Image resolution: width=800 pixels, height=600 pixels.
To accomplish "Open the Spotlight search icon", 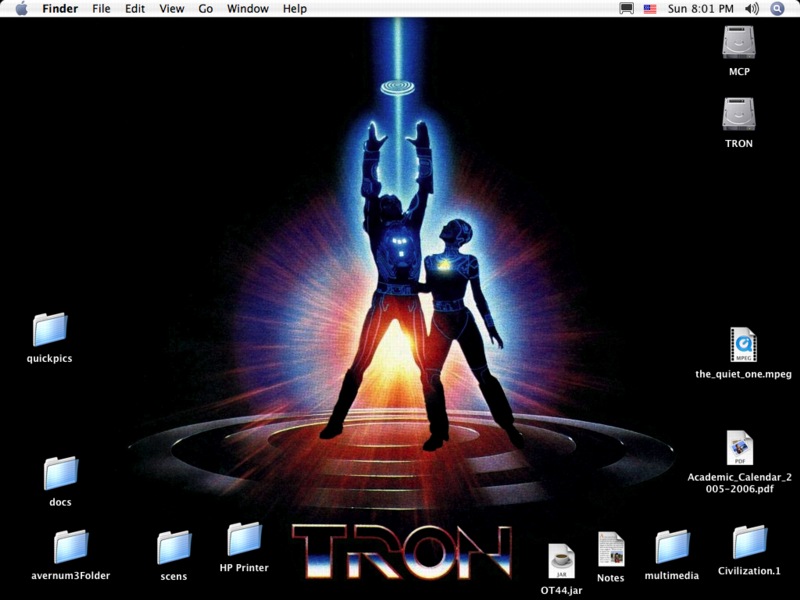I will (x=777, y=9).
